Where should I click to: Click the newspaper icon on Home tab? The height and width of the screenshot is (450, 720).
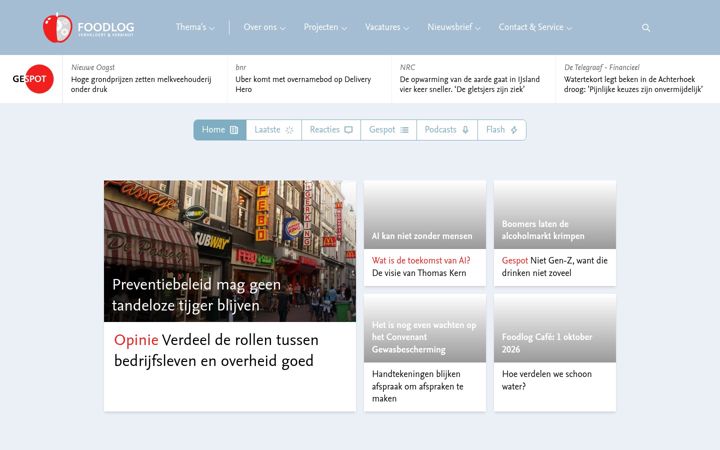coord(234,130)
